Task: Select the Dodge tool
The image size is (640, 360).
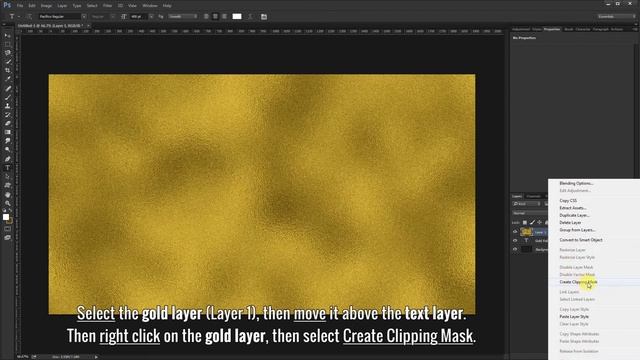Action: (7, 150)
